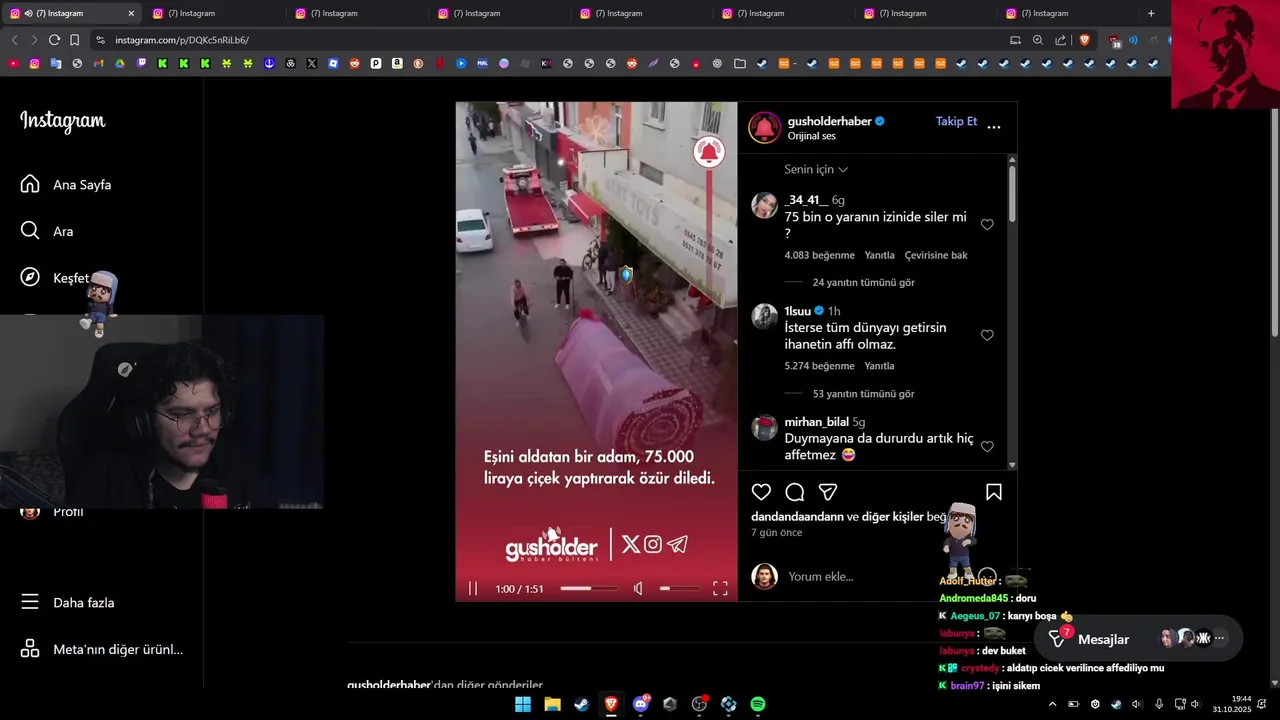Open site settings icon beside the URL

pyautogui.click(x=99, y=40)
